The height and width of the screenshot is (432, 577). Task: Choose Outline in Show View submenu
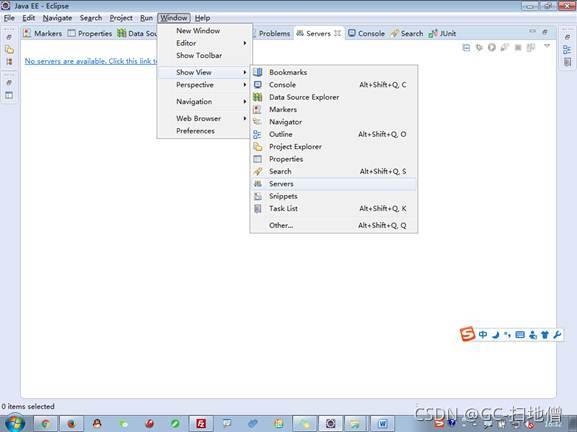tap(333, 134)
